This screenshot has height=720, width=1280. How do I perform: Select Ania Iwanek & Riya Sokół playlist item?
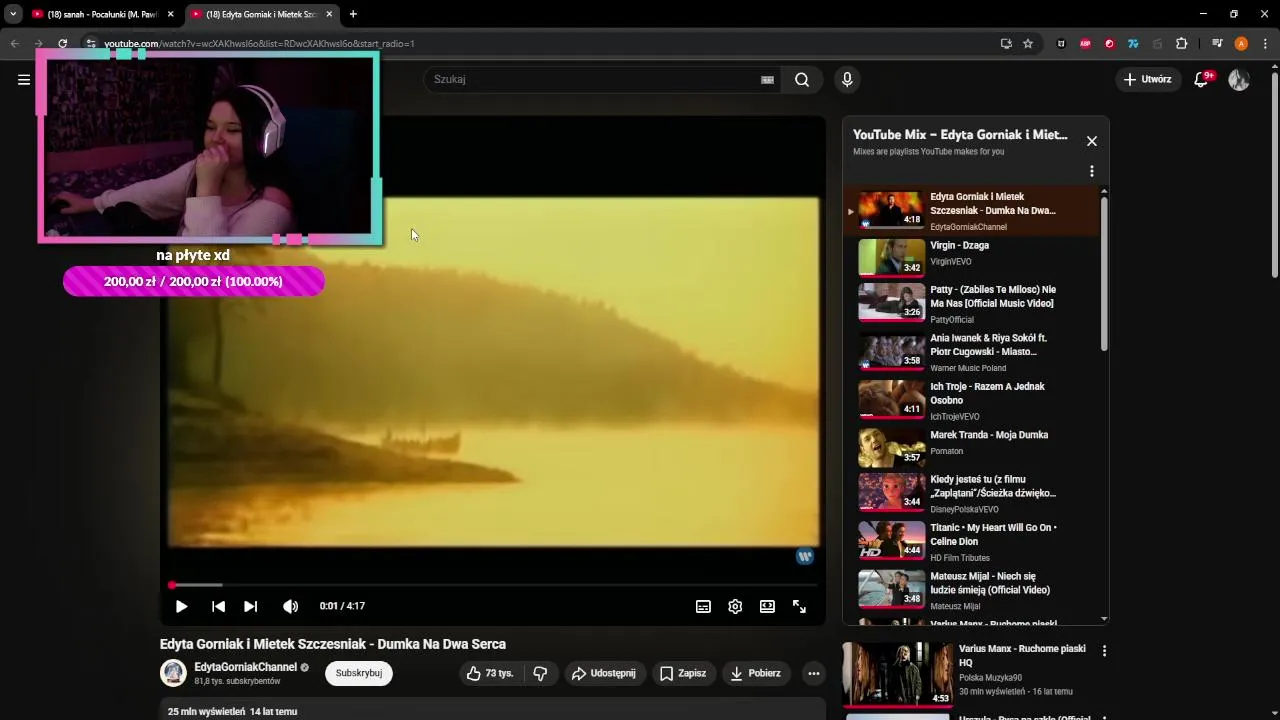971,352
